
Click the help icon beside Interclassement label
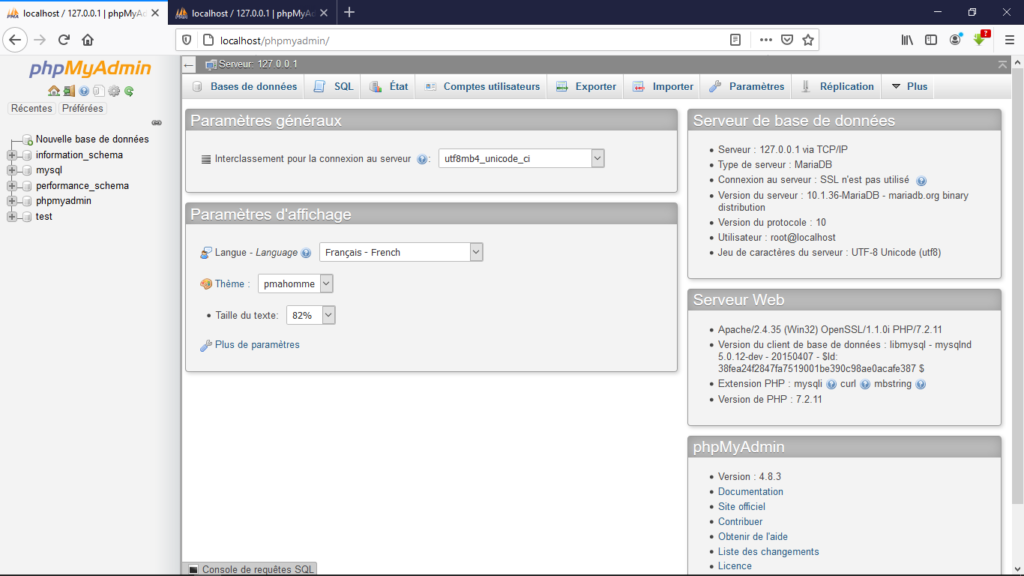(422, 159)
